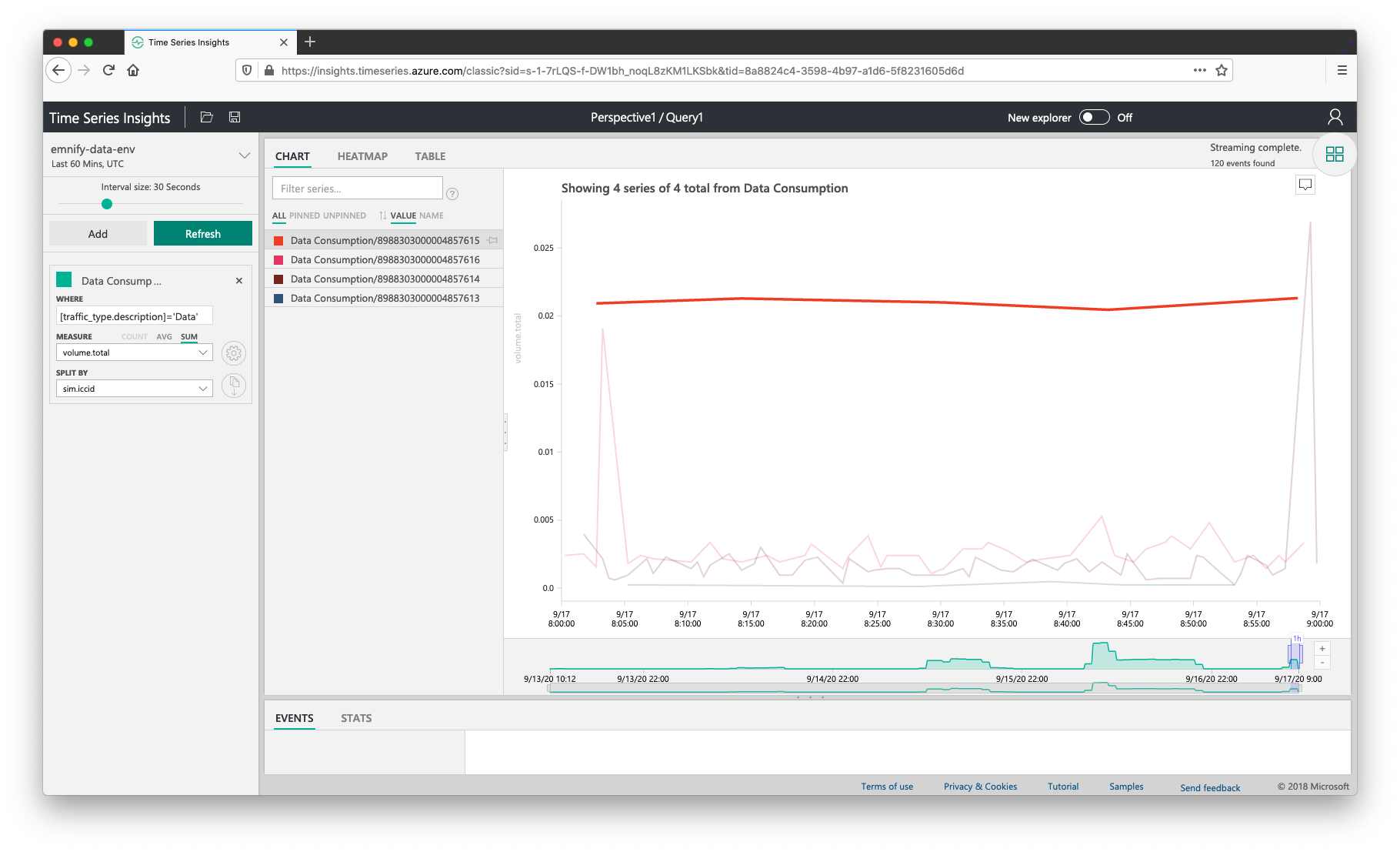The height and width of the screenshot is (852, 1400).
Task: Click the sort order arrows icon
Action: coord(382,216)
